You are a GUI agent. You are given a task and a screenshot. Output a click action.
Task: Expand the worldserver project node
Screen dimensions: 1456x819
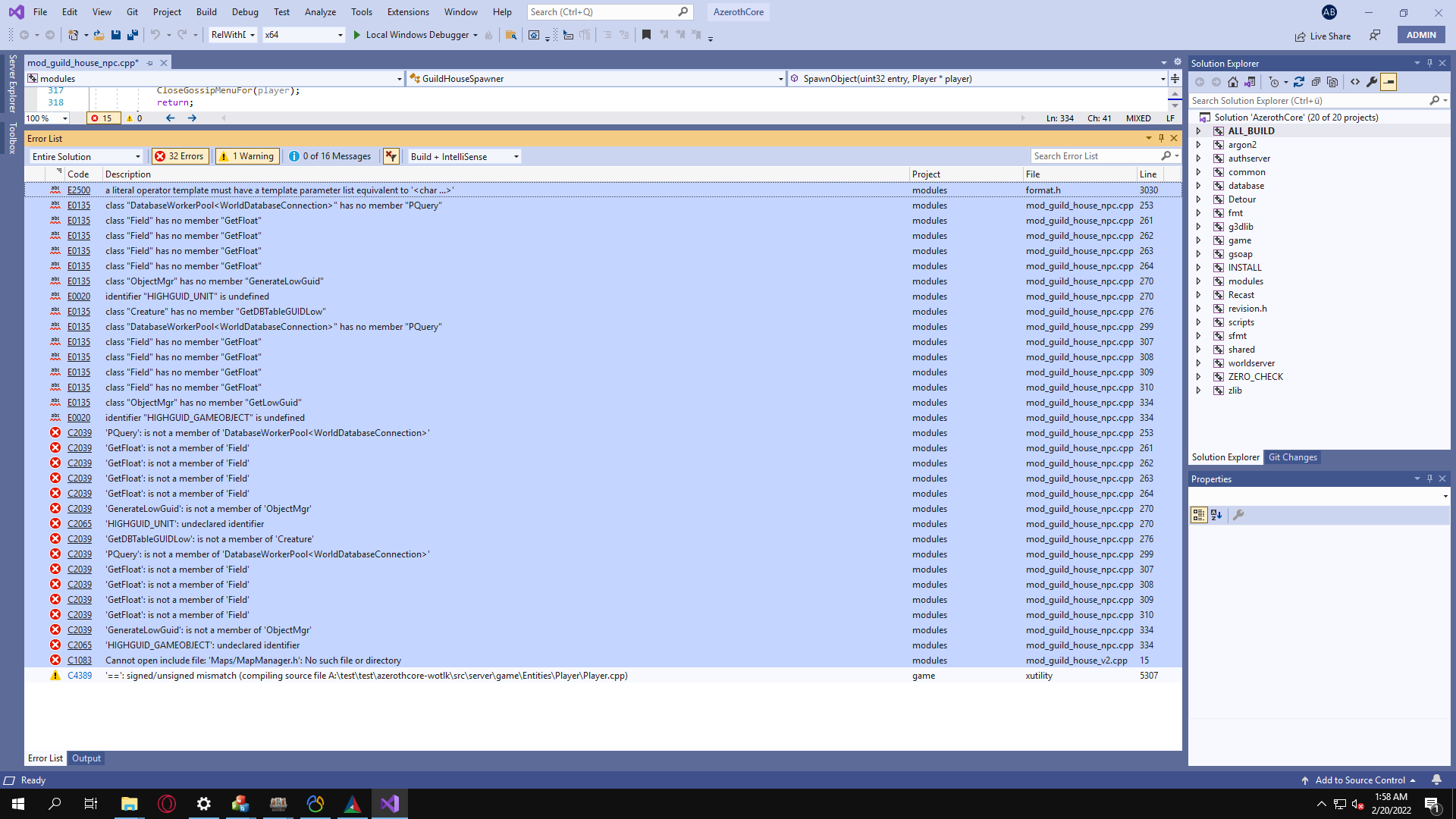tap(1198, 363)
